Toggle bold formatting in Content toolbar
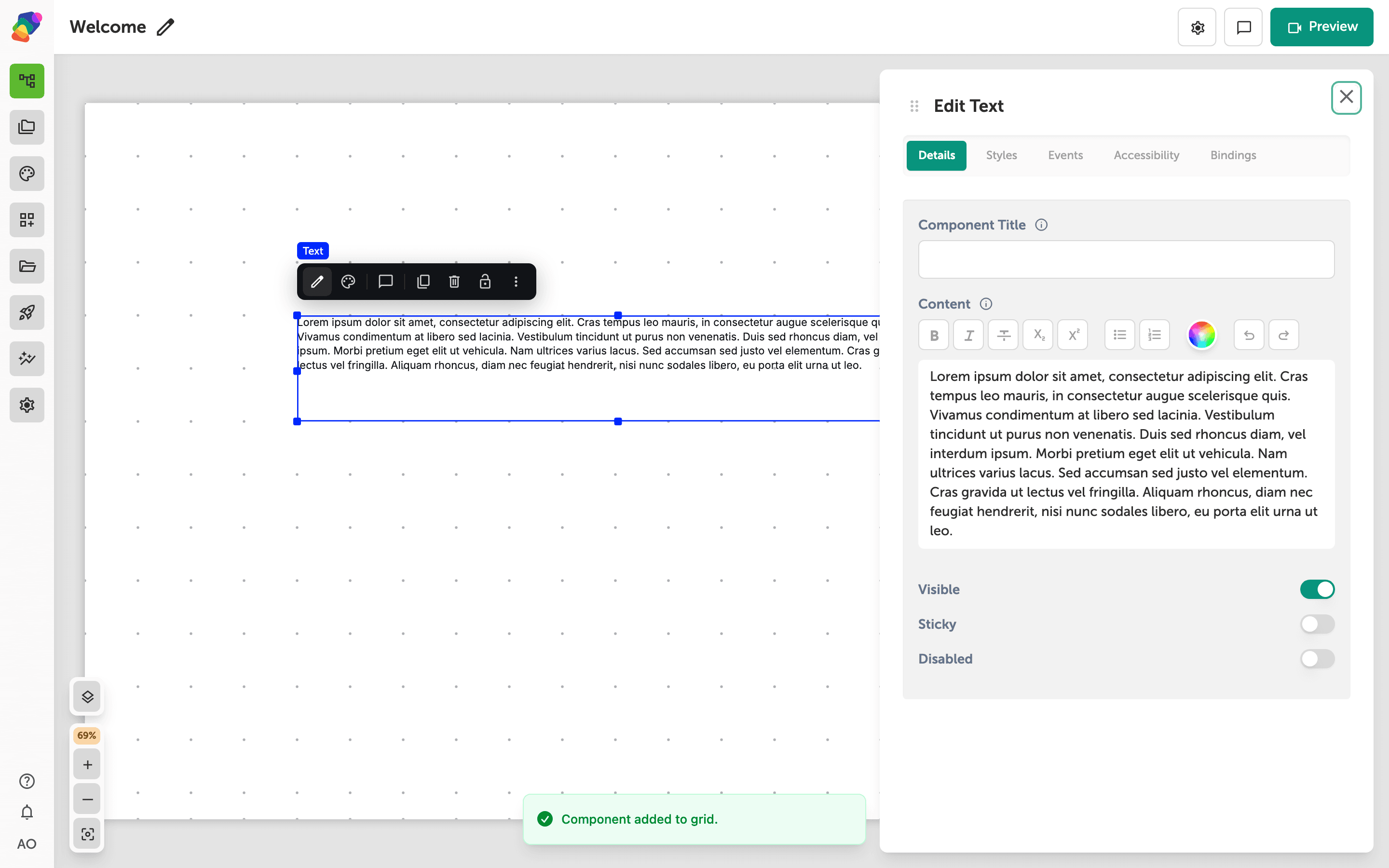The width and height of the screenshot is (1389, 868). 934,335
